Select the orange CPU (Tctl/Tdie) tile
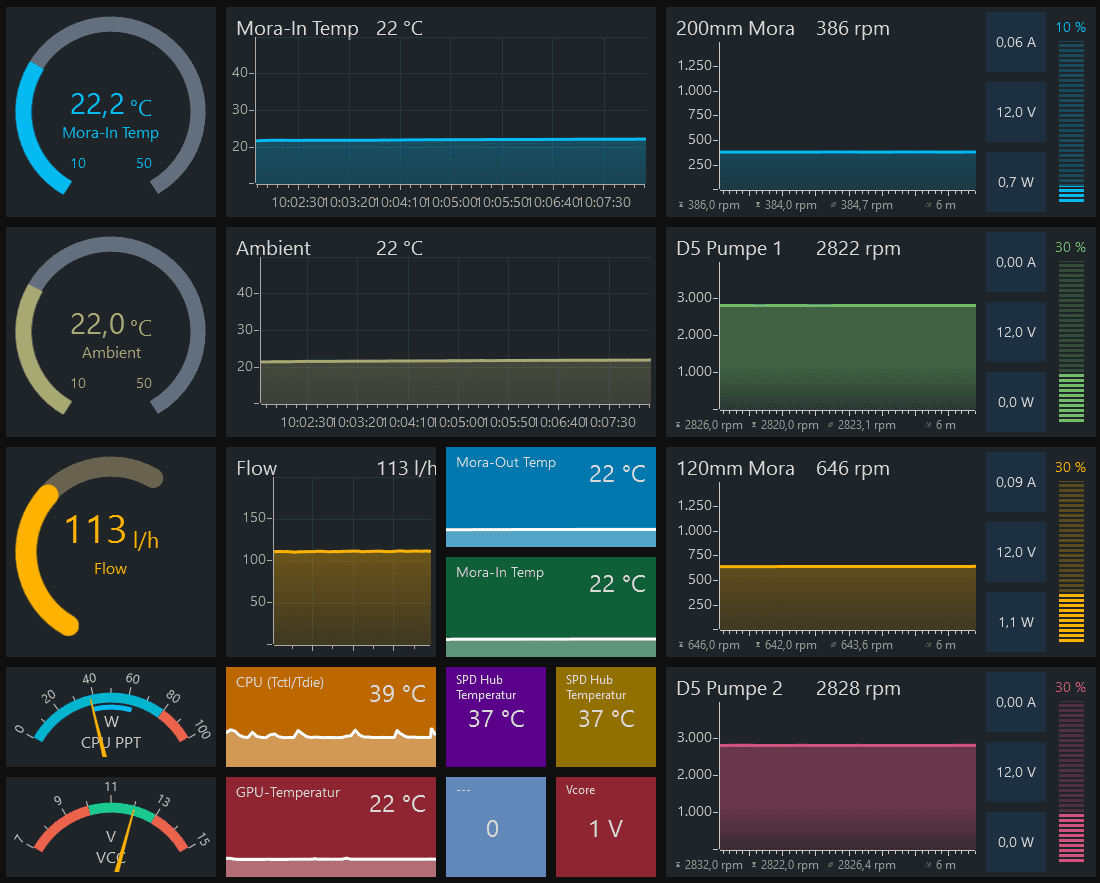Image resolution: width=1100 pixels, height=883 pixels. pos(331,717)
